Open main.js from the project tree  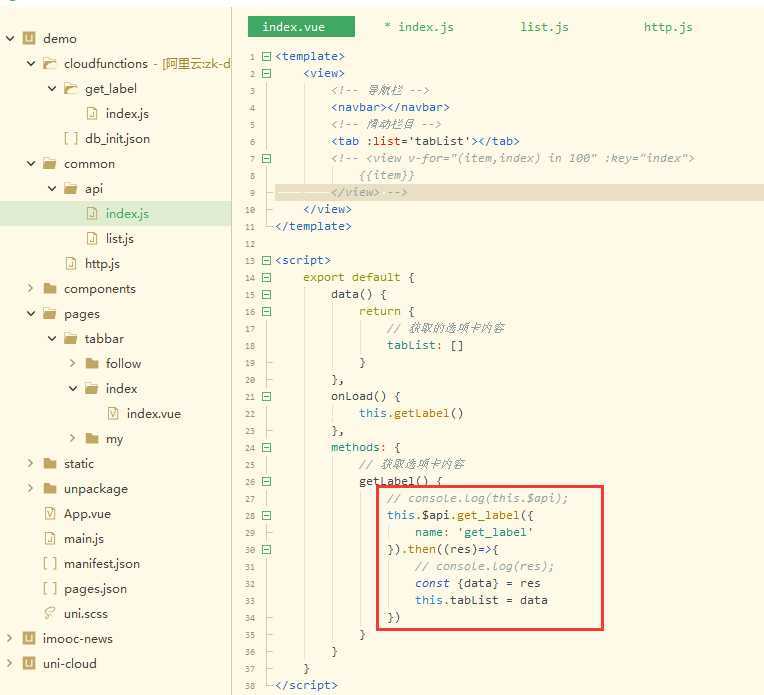[83, 538]
